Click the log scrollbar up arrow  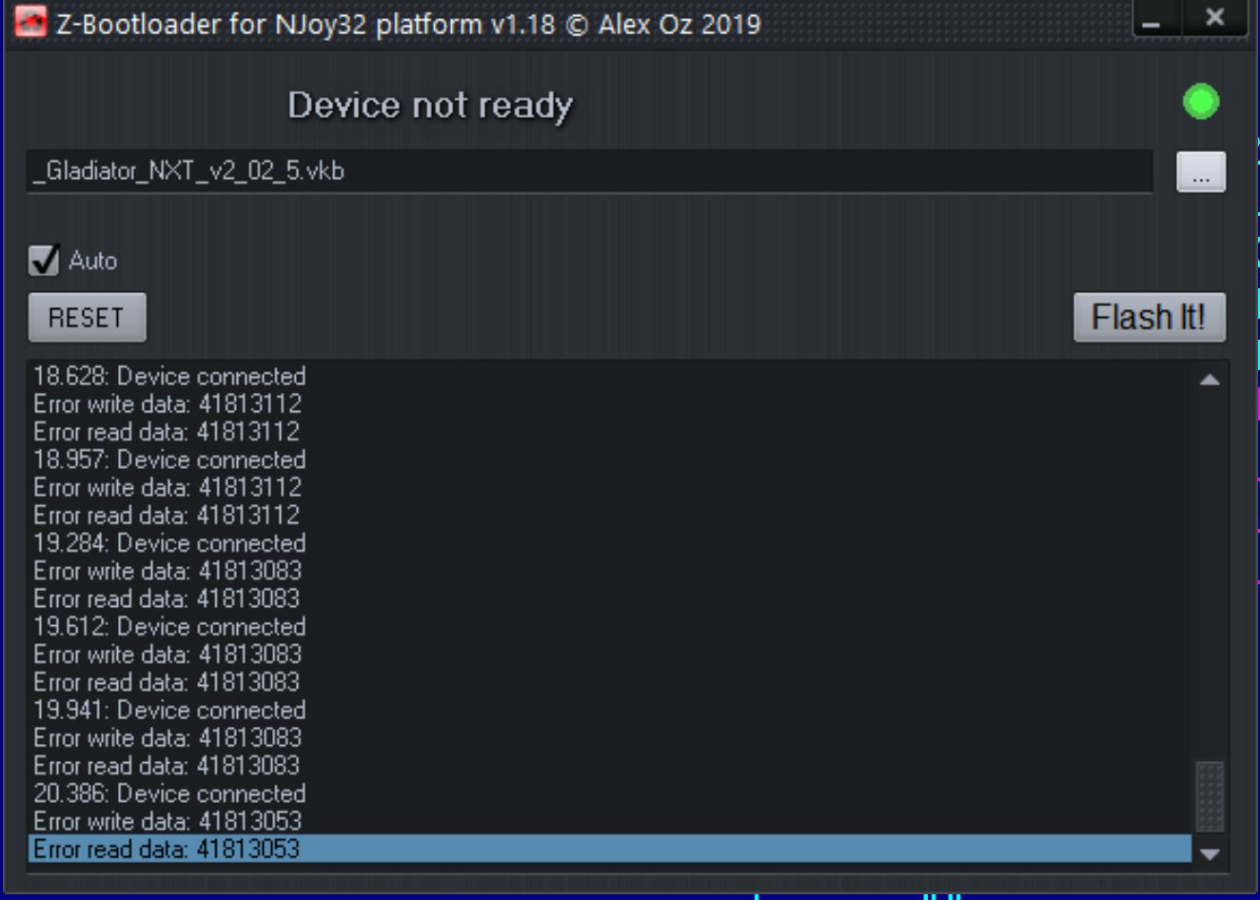(1210, 380)
